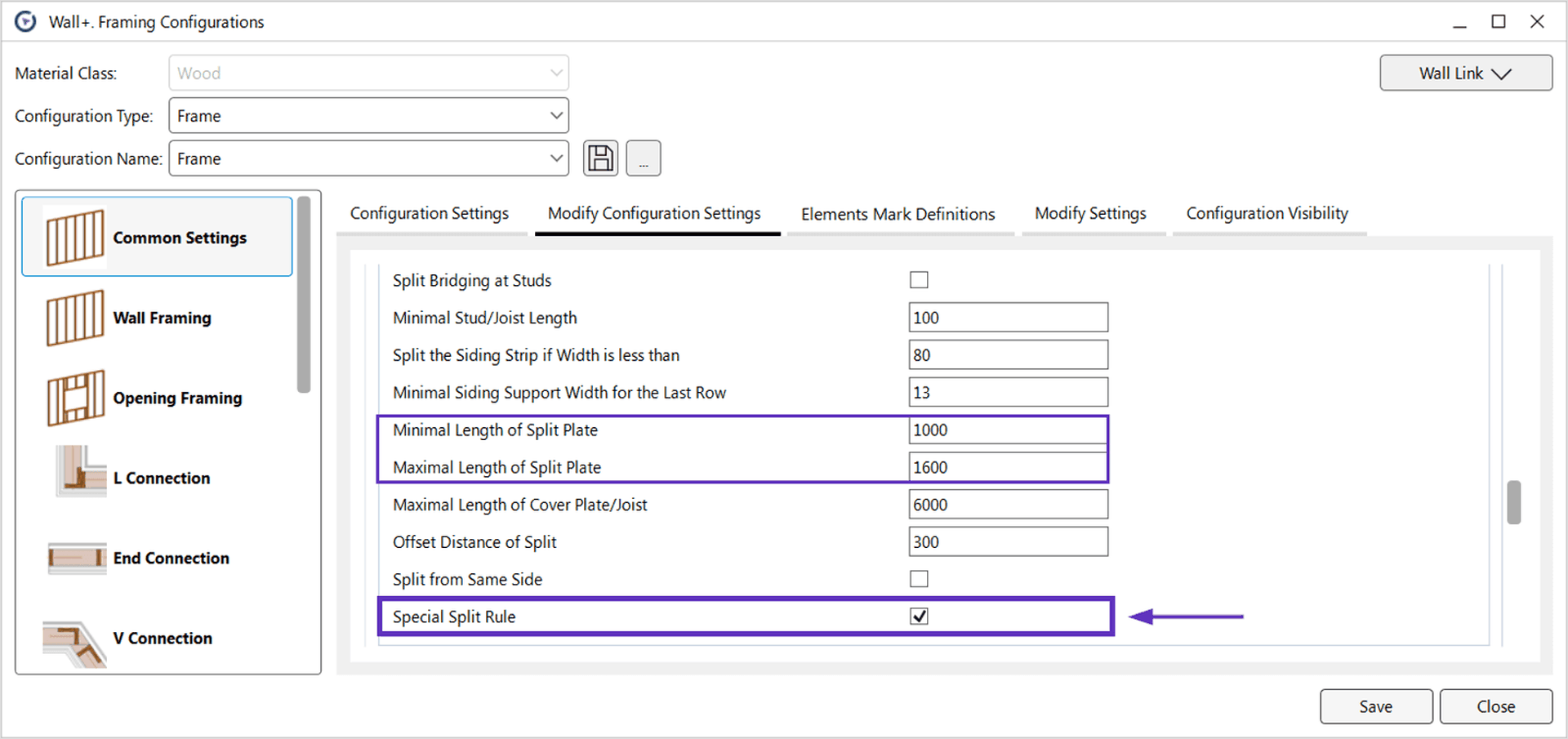
Task: Click the Close button
Action: (1495, 706)
